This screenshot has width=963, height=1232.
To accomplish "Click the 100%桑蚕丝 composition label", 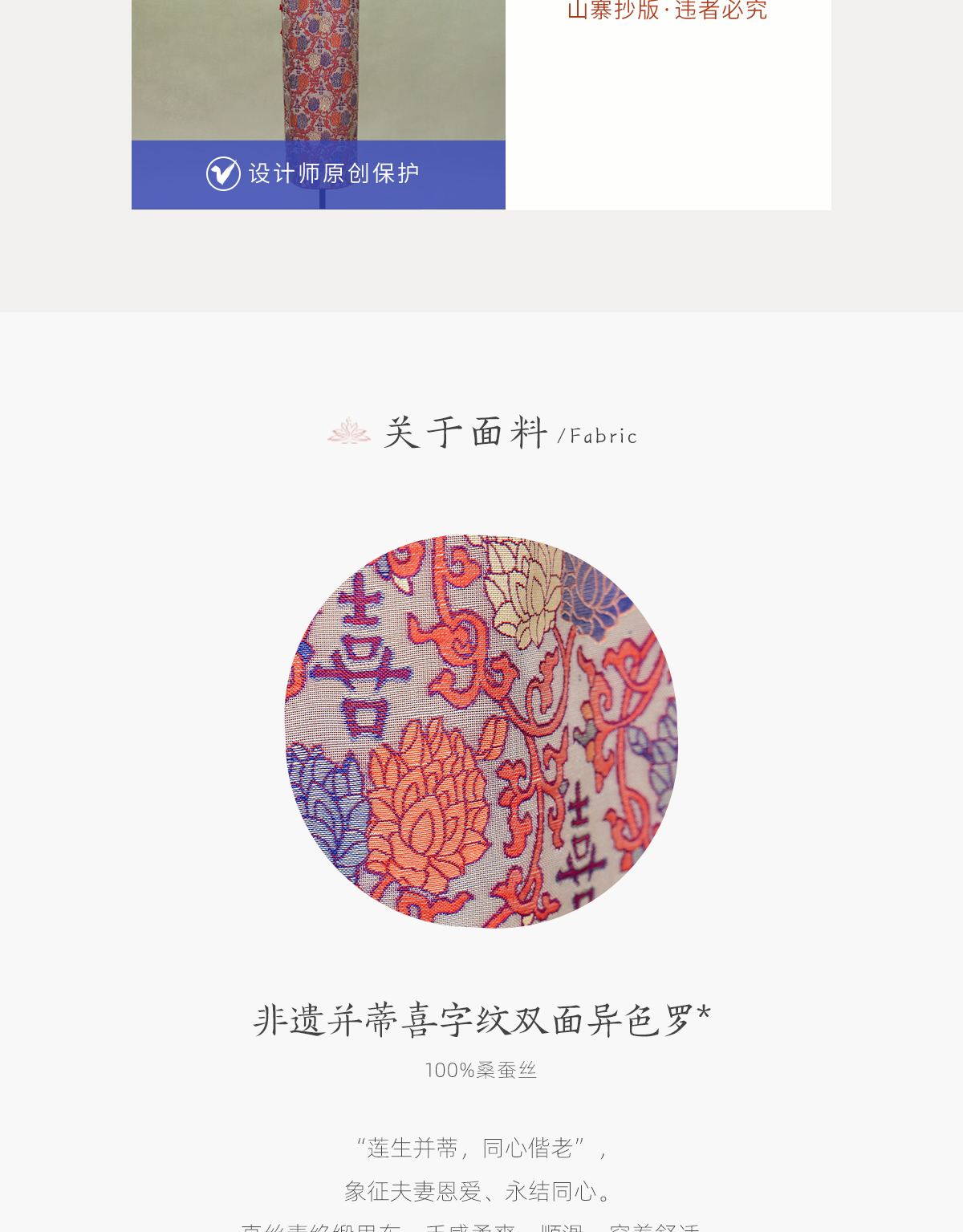I will coord(481,1070).
